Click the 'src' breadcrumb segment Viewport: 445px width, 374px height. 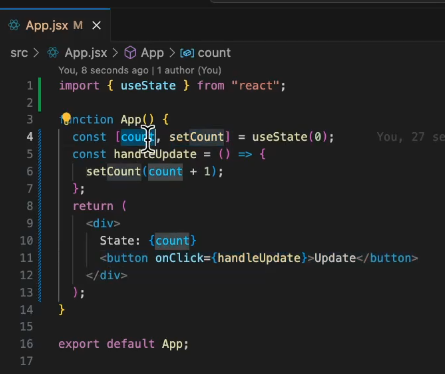click(19, 53)
